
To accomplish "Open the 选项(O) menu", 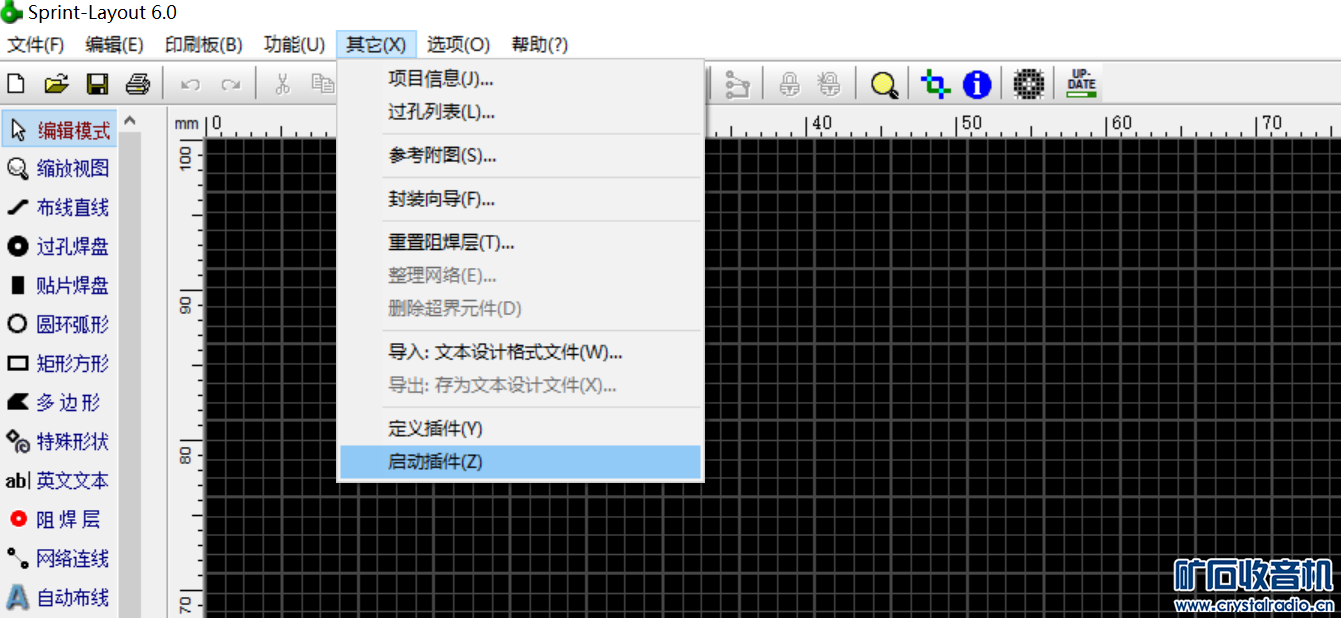I will [x=459, y=44].
